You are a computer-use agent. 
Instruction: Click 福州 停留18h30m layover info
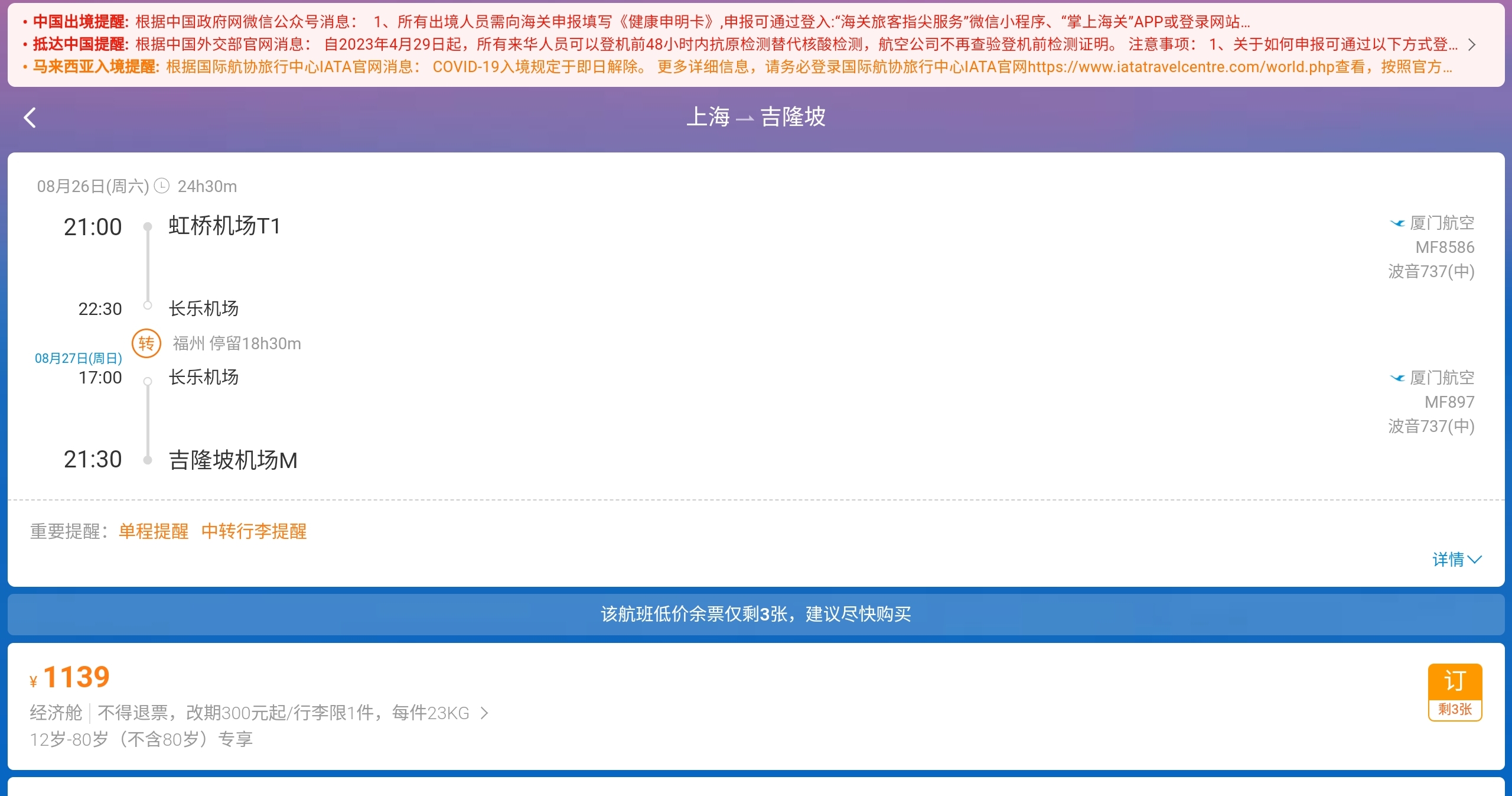pyautogui.click(x=237, y=343)
